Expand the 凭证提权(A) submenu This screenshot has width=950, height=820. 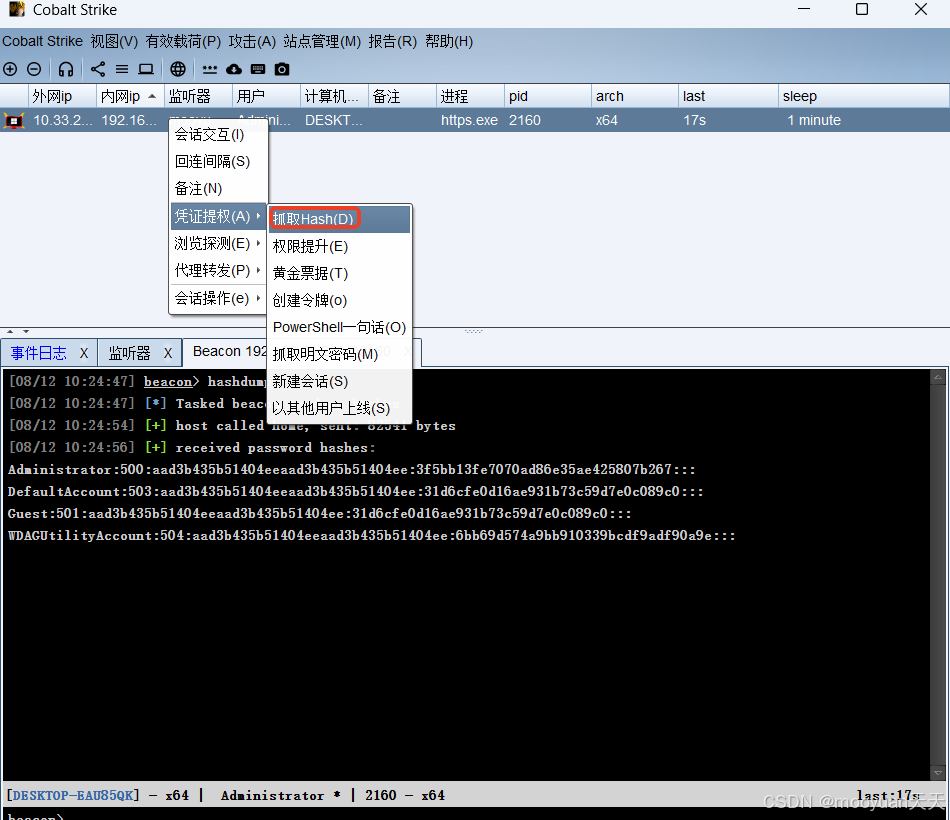(218, 216)
